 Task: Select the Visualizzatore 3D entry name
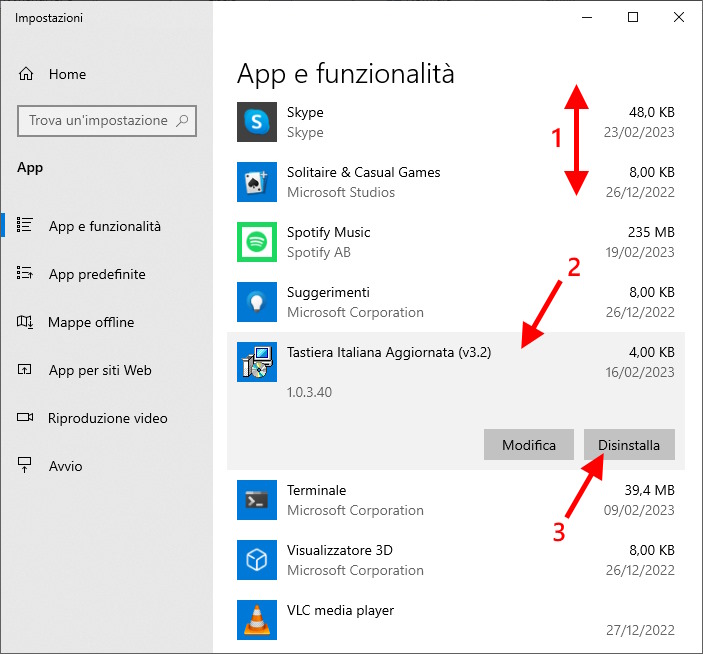tap(340, 550)
